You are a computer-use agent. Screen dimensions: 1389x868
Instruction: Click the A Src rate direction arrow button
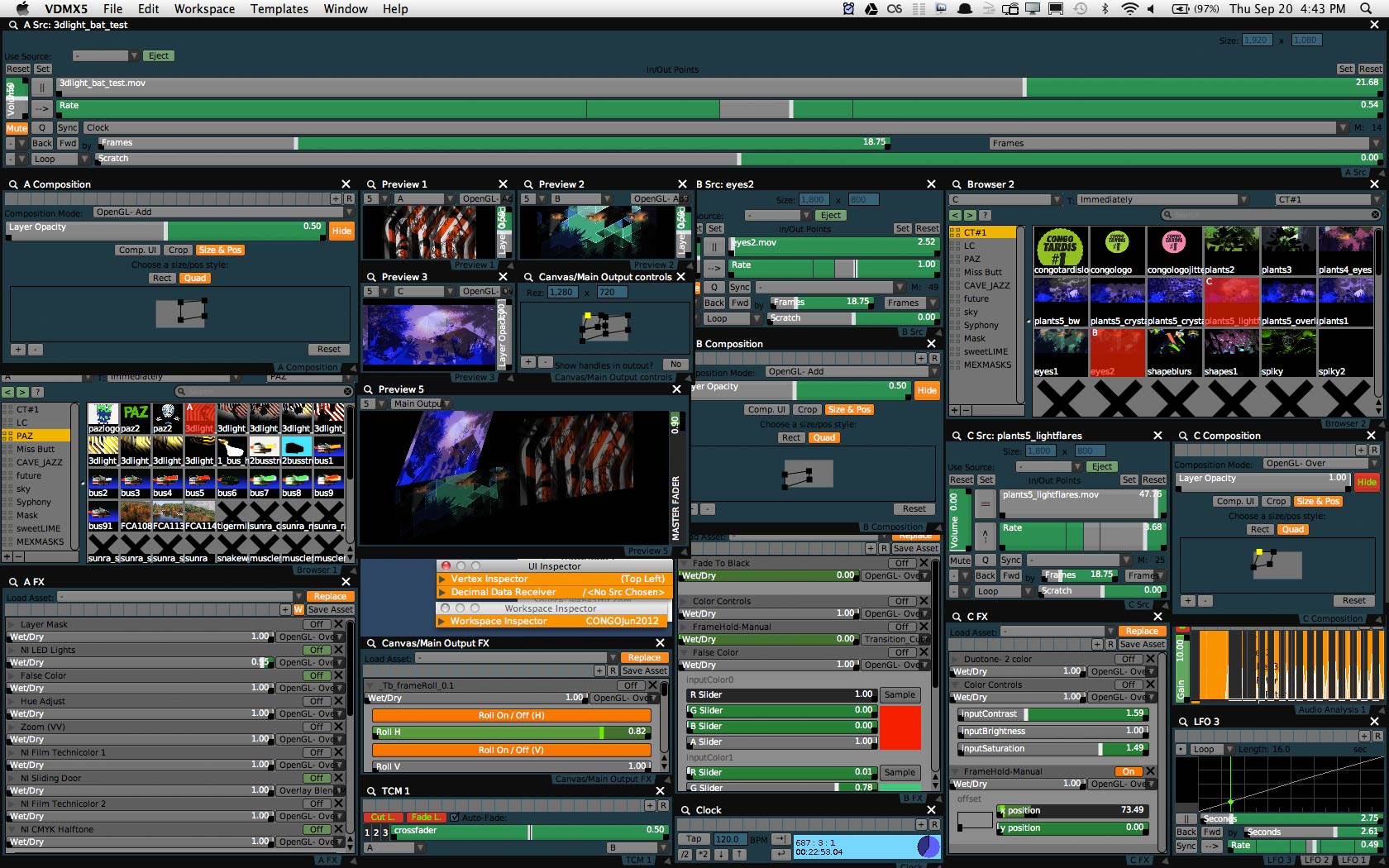42,108
